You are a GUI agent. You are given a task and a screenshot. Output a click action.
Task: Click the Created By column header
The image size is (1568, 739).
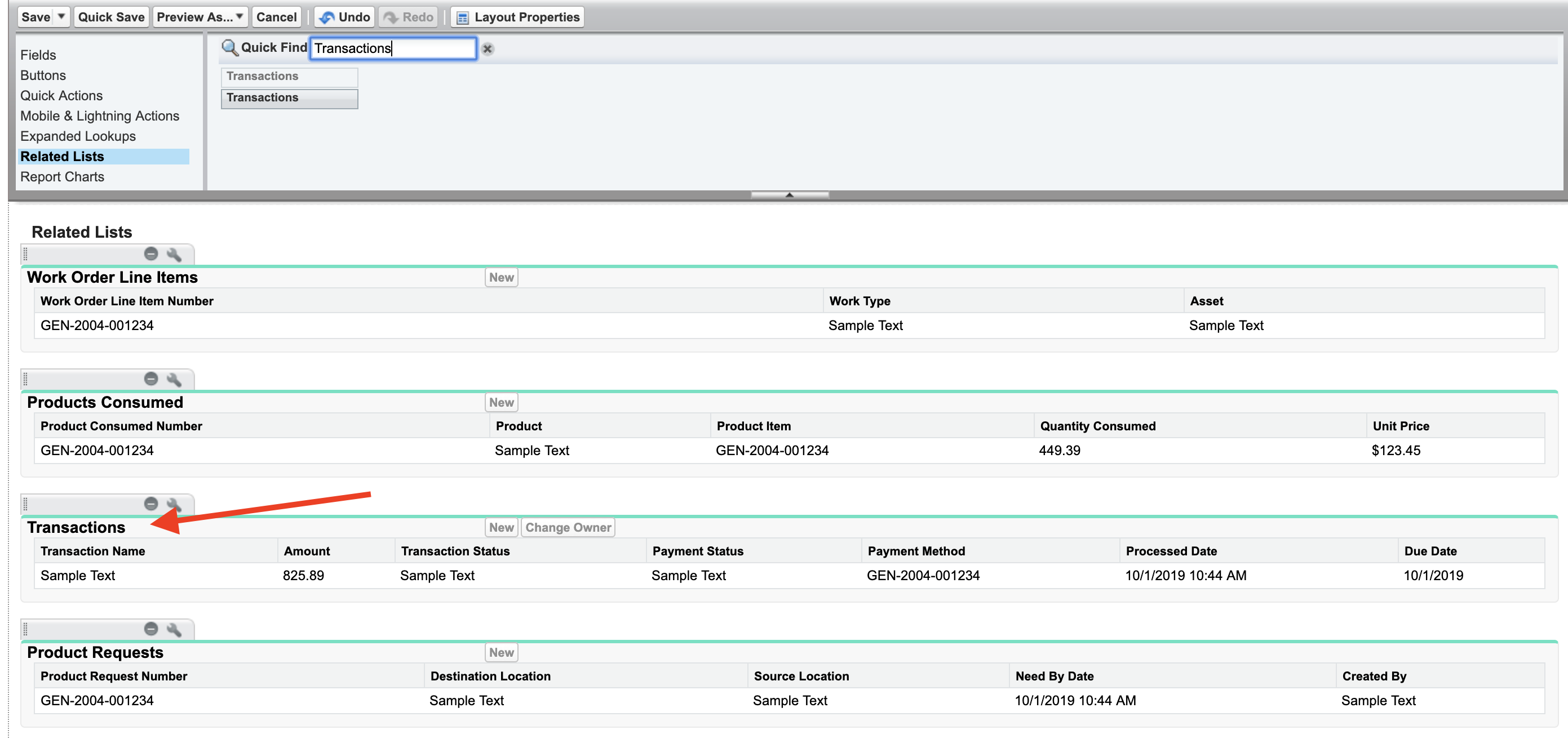coord(1374,676)
